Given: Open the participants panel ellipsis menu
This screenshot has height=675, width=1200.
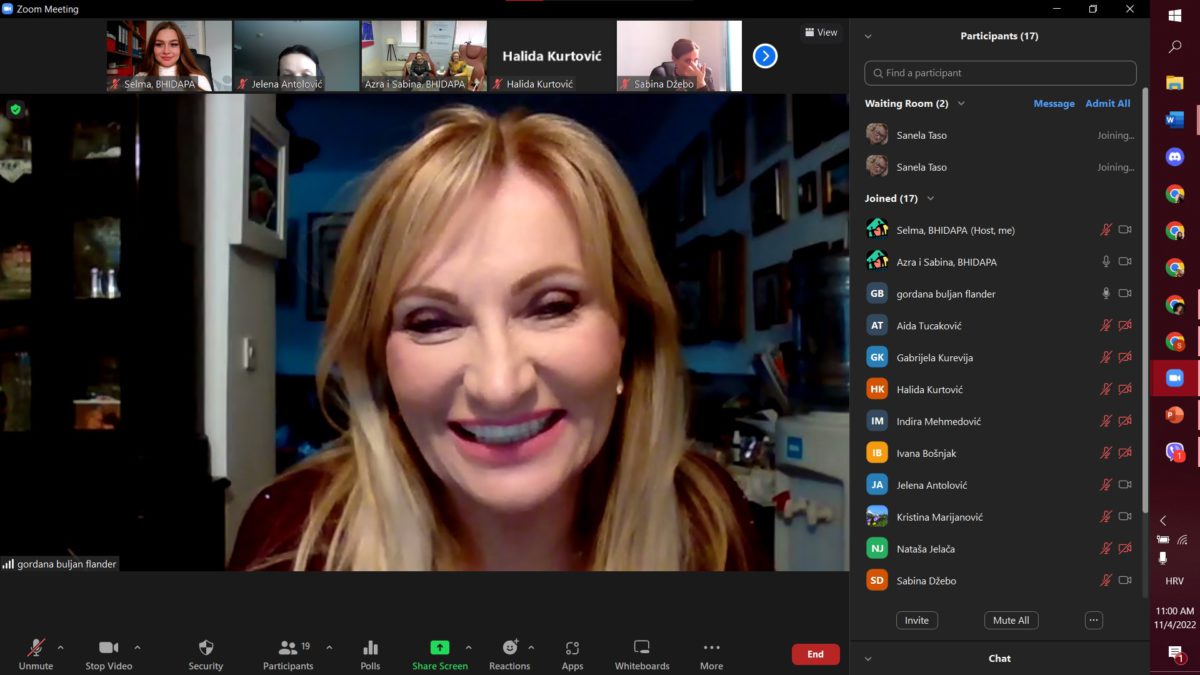Looking at the screenshot, I should [1093, 620].
